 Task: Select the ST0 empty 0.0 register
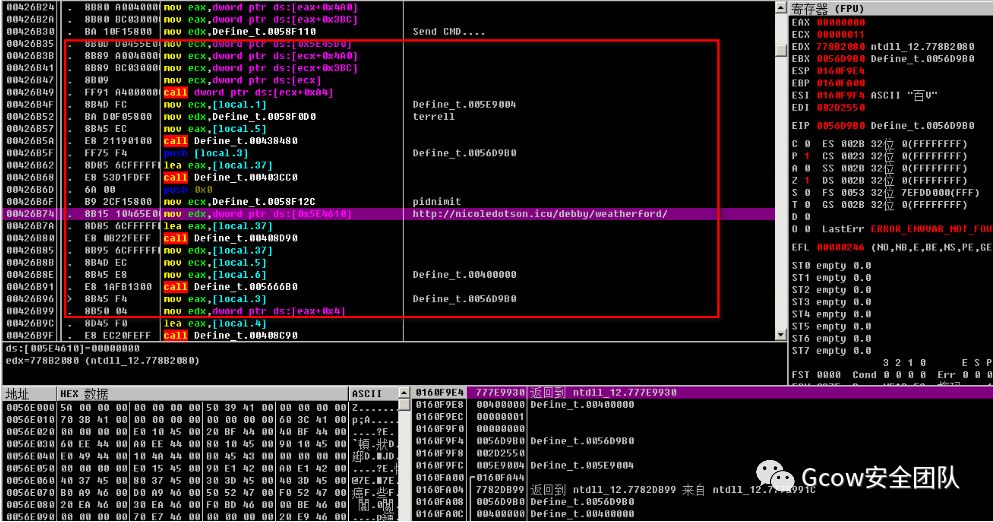coord(832,265)
